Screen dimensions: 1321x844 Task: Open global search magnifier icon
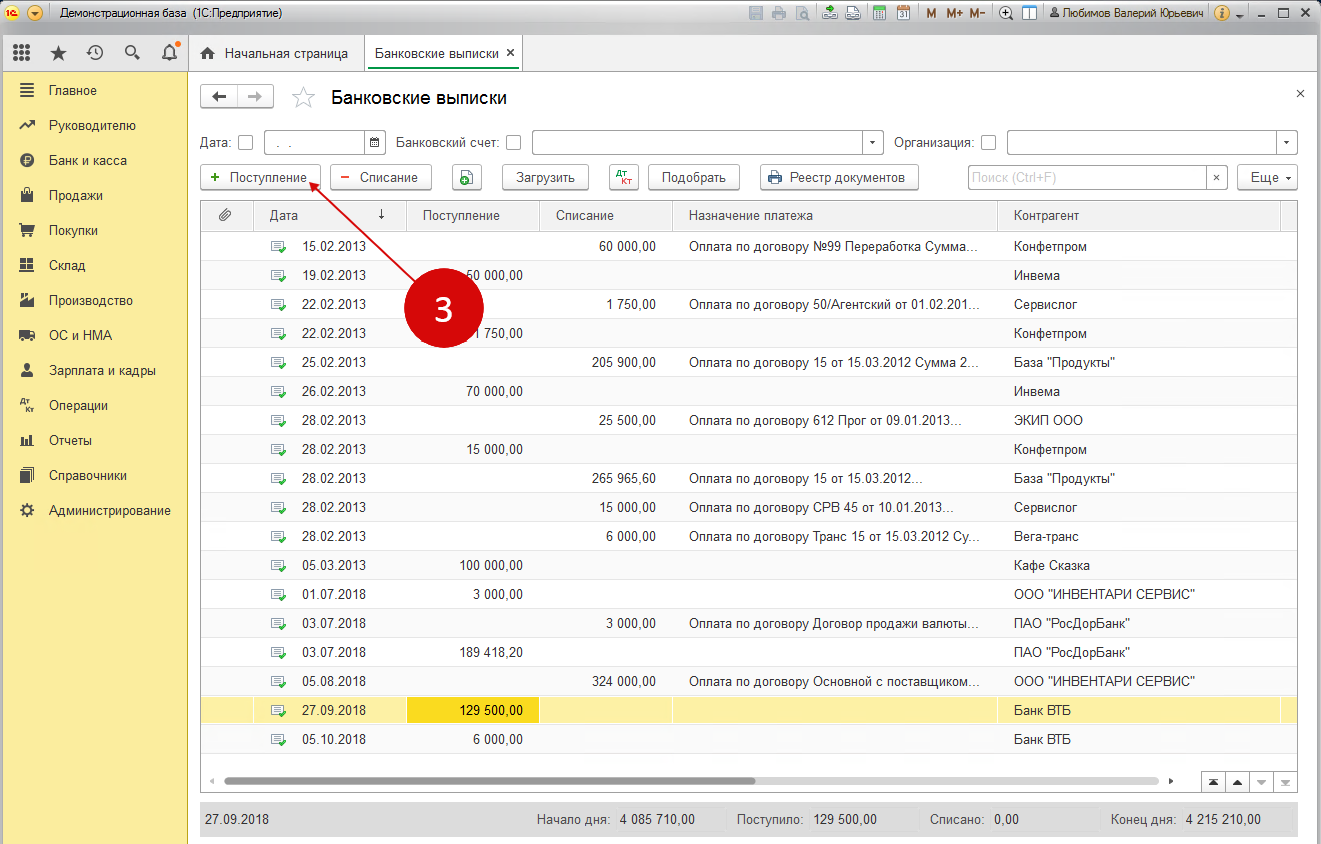click(x=132, y=53)
